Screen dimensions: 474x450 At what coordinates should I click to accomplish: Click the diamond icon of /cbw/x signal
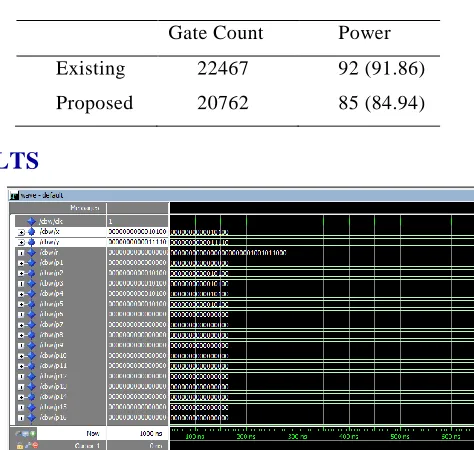tap(31, 232)
